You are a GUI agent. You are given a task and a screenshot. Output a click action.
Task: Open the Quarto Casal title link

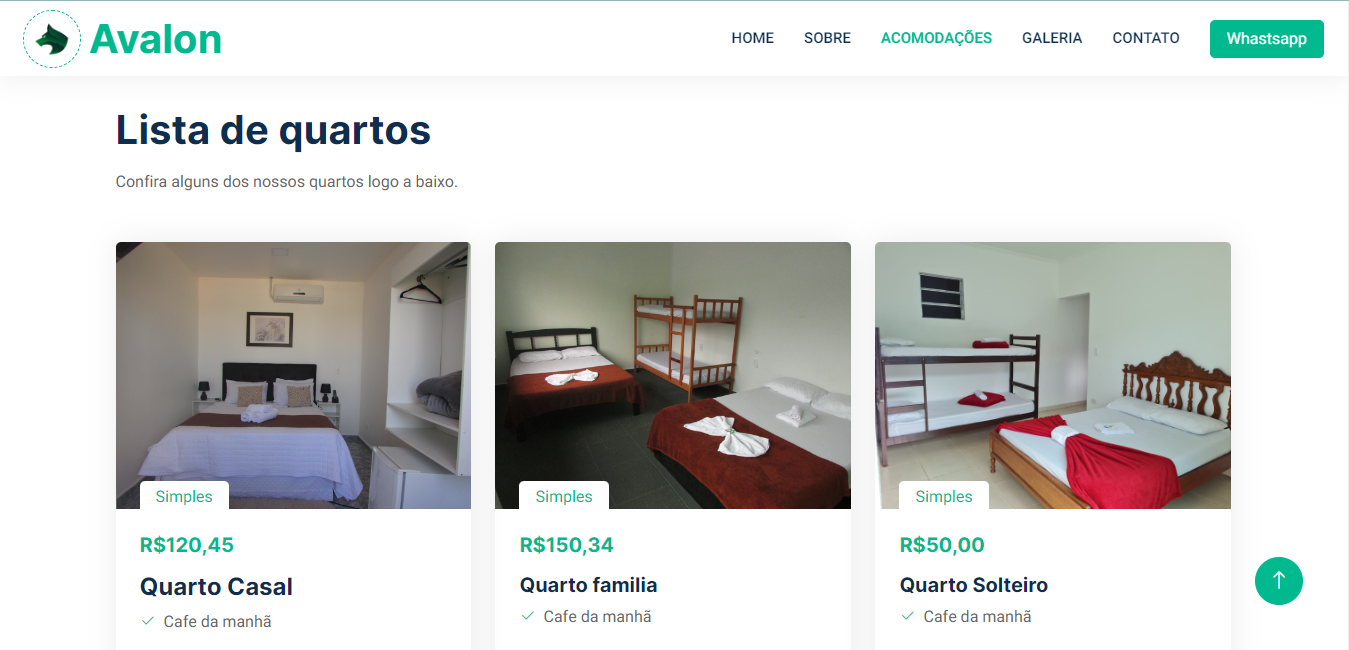pyautogui.click(x=216, y=587)
